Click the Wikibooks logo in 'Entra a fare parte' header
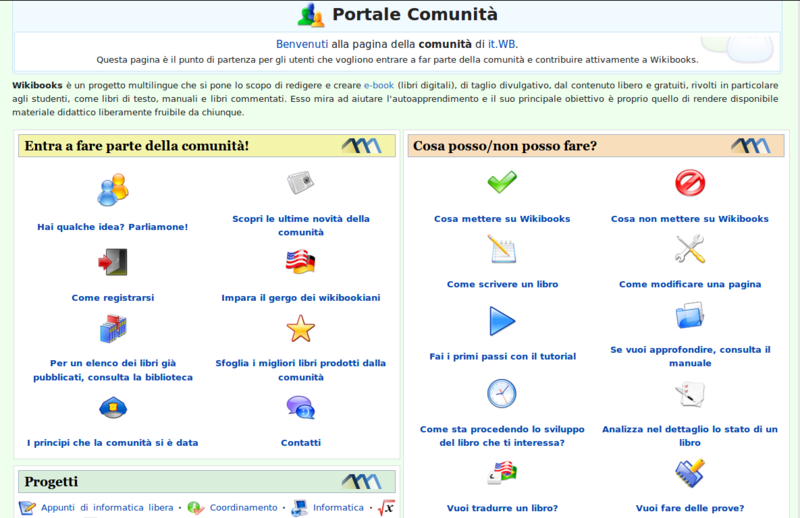 coord(361,146)
